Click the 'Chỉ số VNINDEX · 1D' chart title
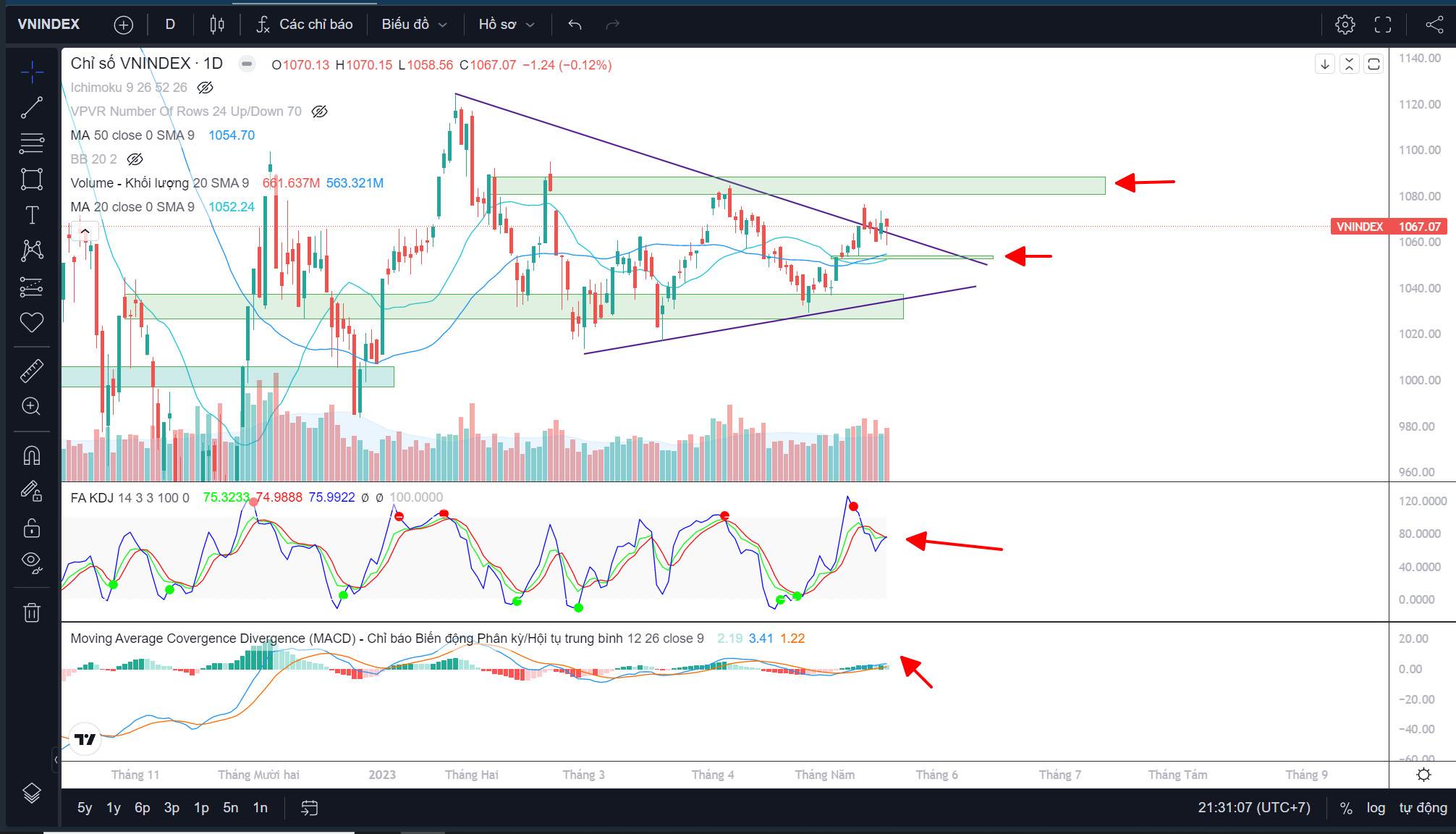 (x=147, y=64)
